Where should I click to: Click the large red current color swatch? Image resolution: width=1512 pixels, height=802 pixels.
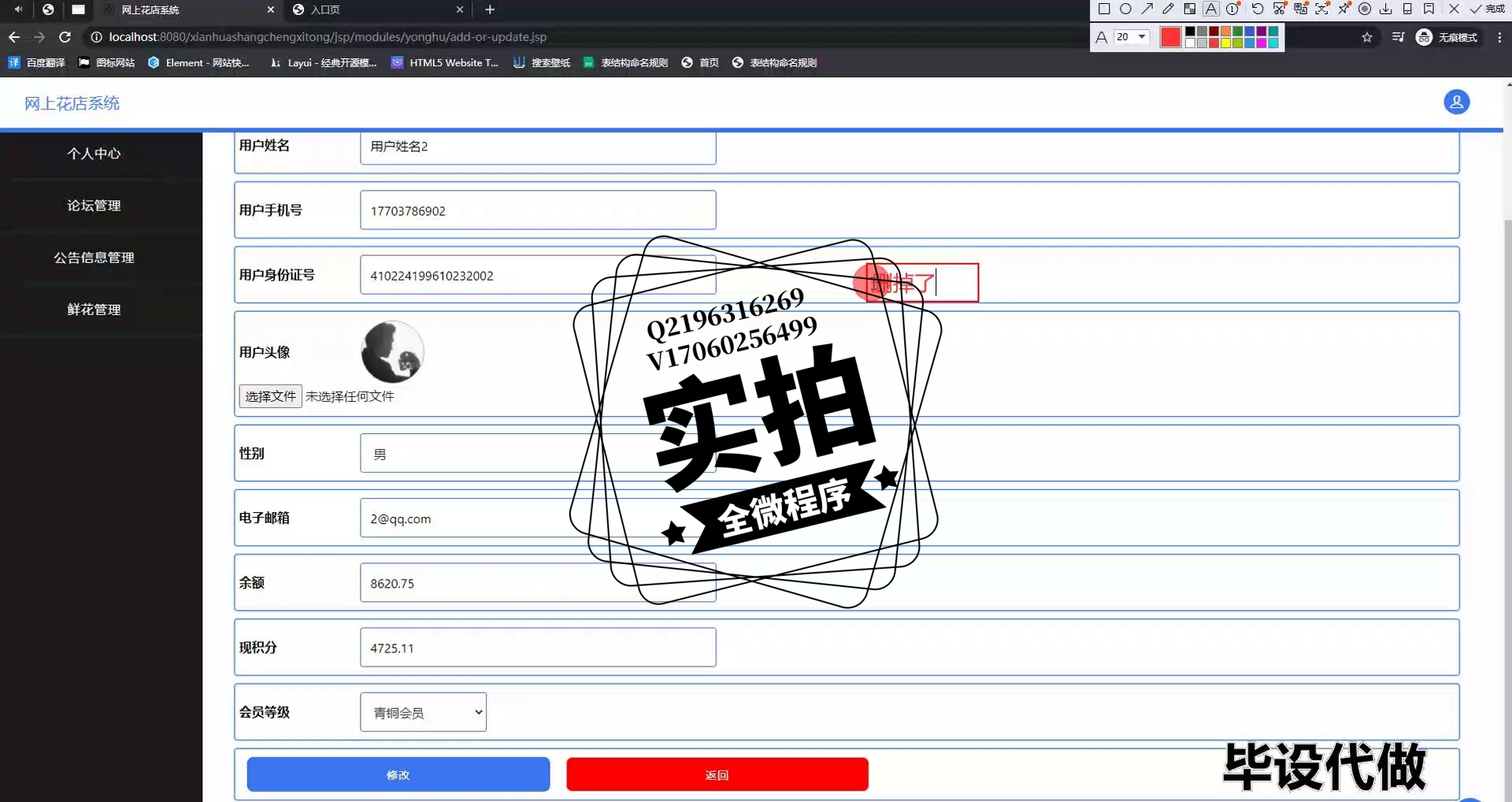point(1170,37)
